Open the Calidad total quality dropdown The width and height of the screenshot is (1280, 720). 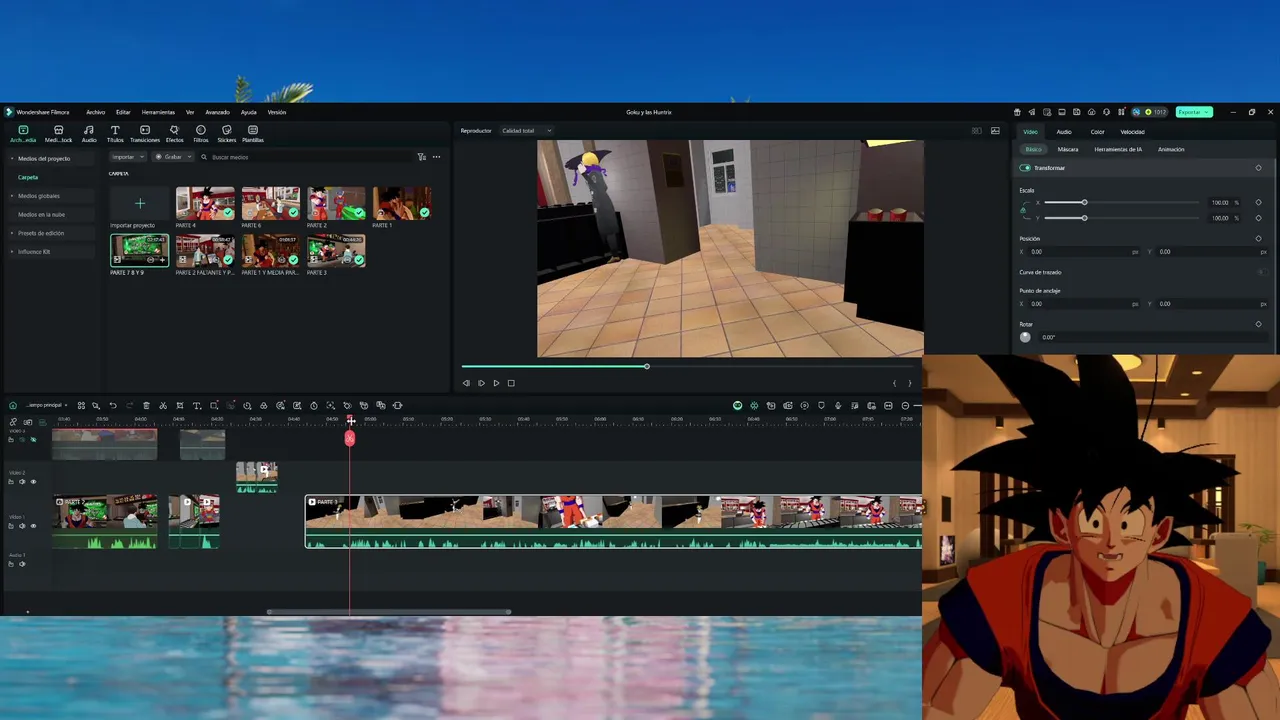click(x=527, y=131)
